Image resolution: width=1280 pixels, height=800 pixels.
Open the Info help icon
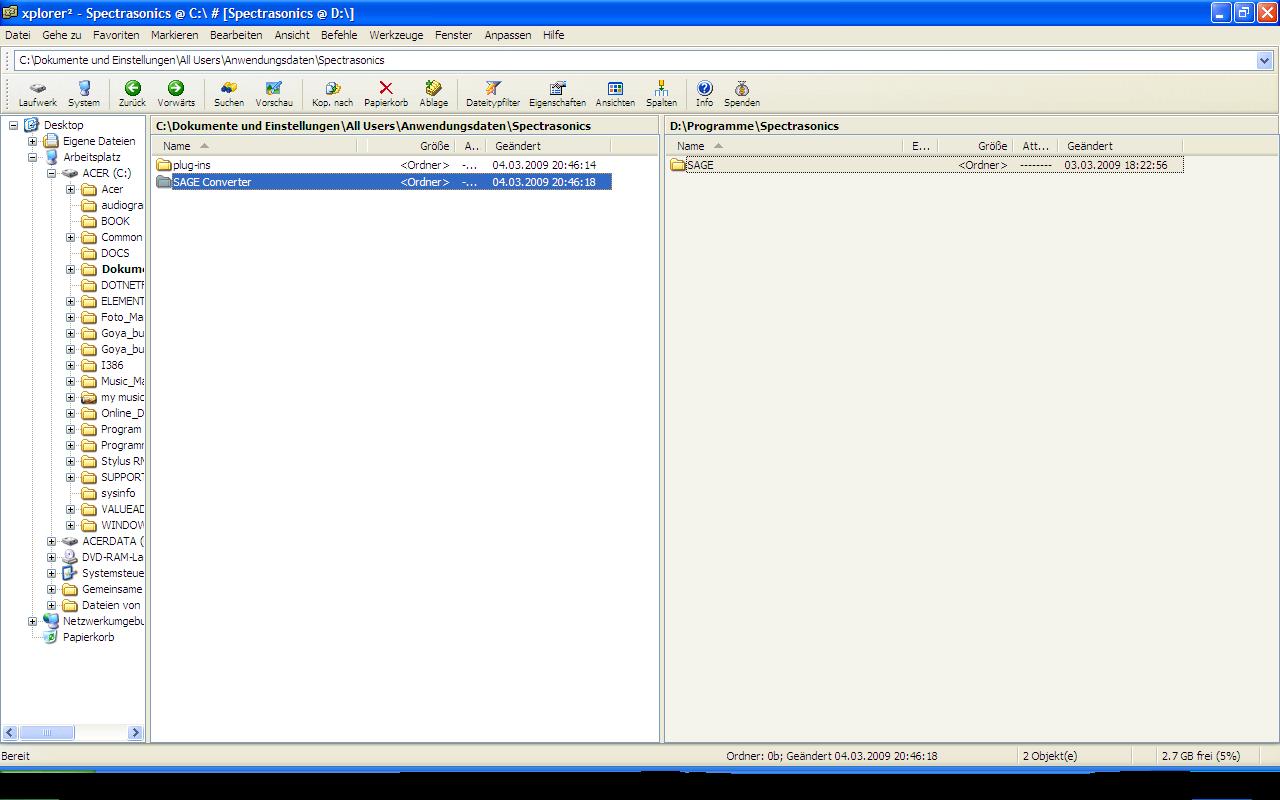[705, 94]
